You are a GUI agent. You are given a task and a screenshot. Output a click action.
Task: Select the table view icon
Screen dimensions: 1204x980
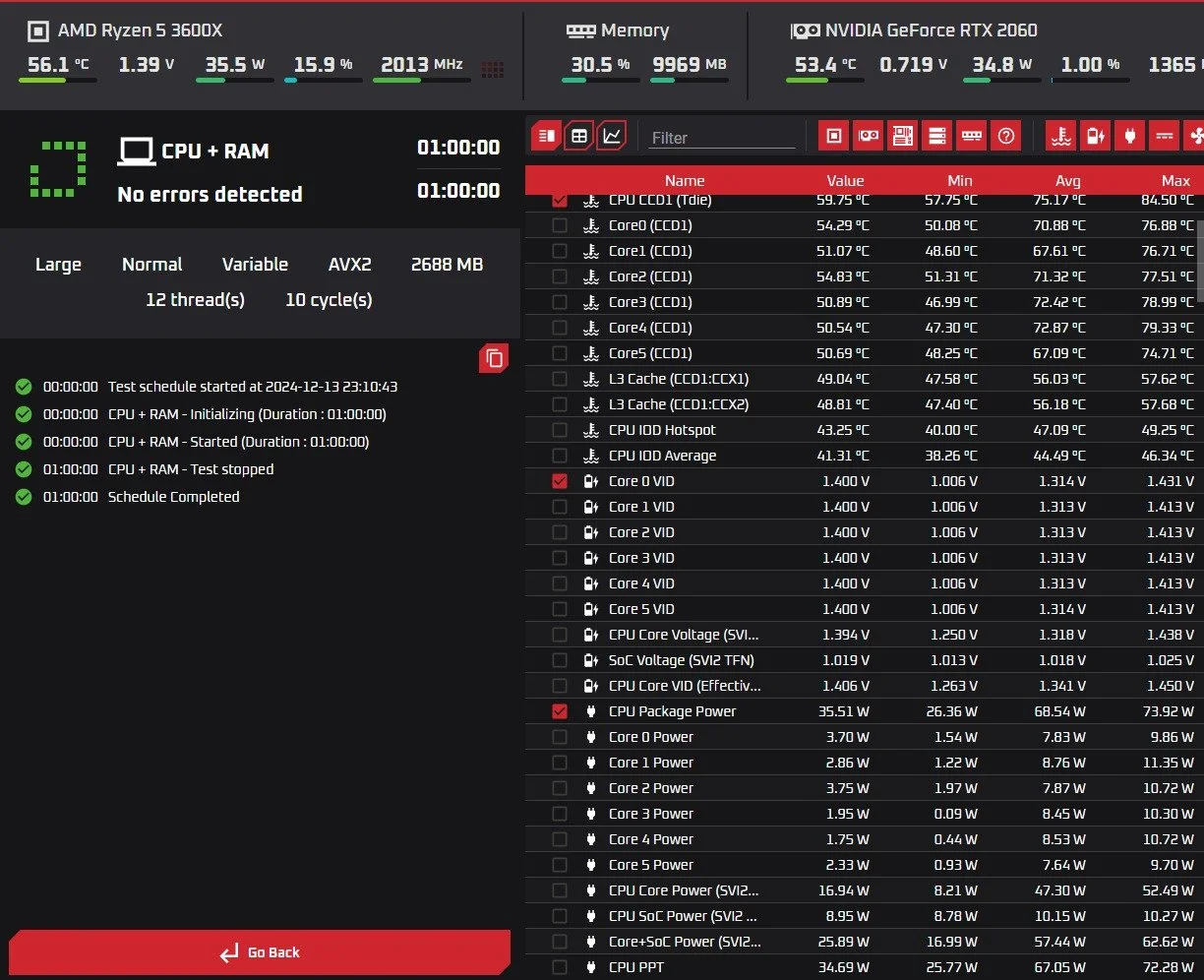[x=579, y=136]
